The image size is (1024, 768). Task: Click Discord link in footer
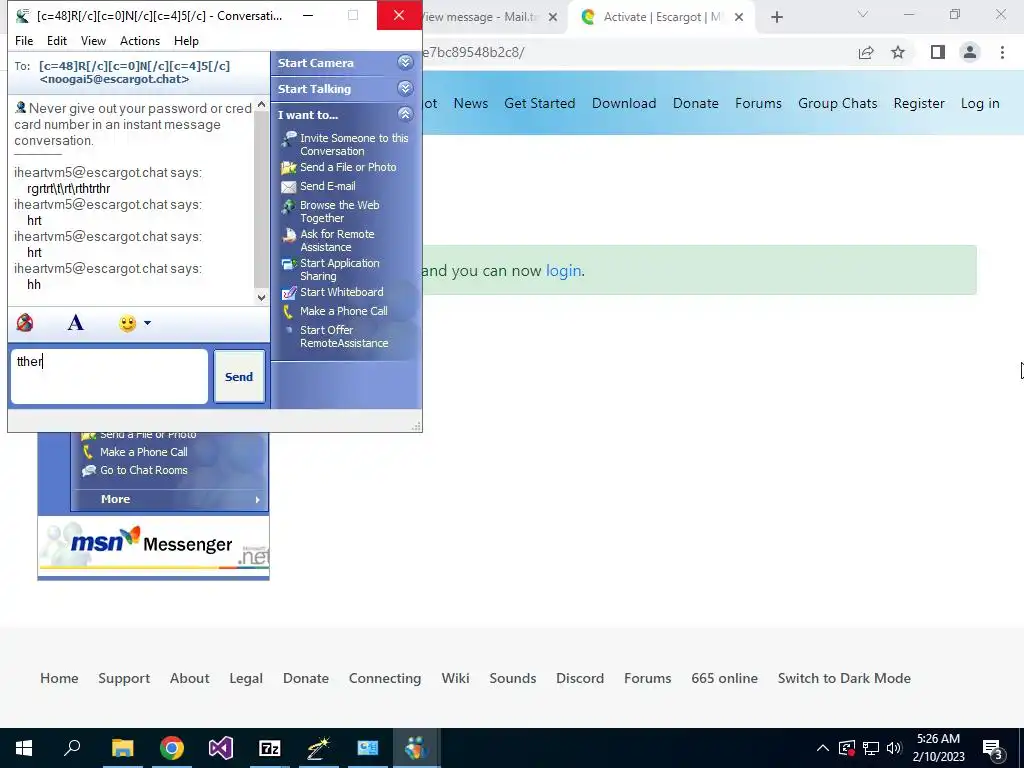(x=580, y=678)
